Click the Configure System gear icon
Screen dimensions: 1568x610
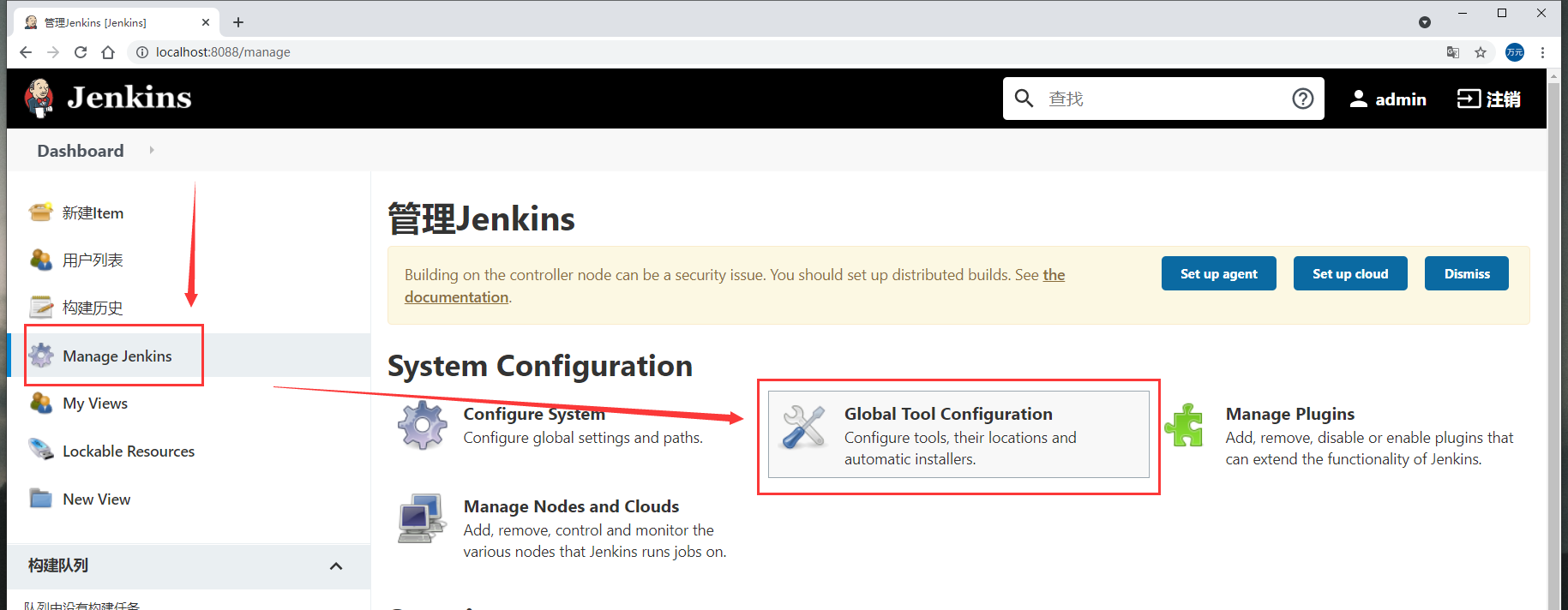pyautogui.click(x=423, y=425)
